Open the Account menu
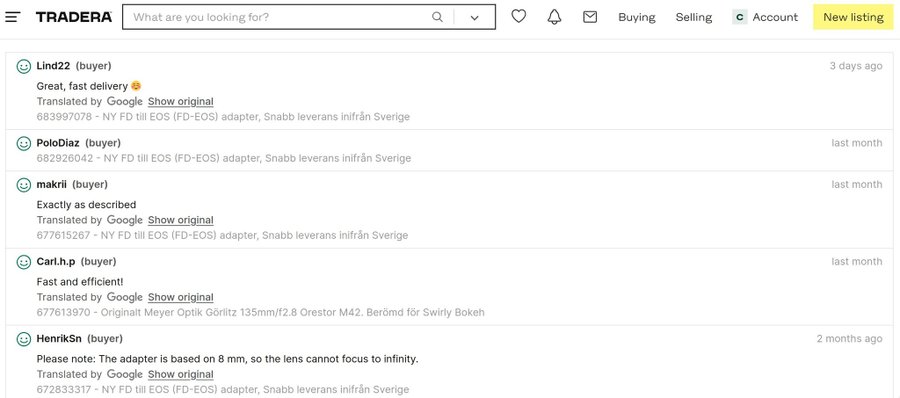The image size is (900, 398). tap(765, 17)
